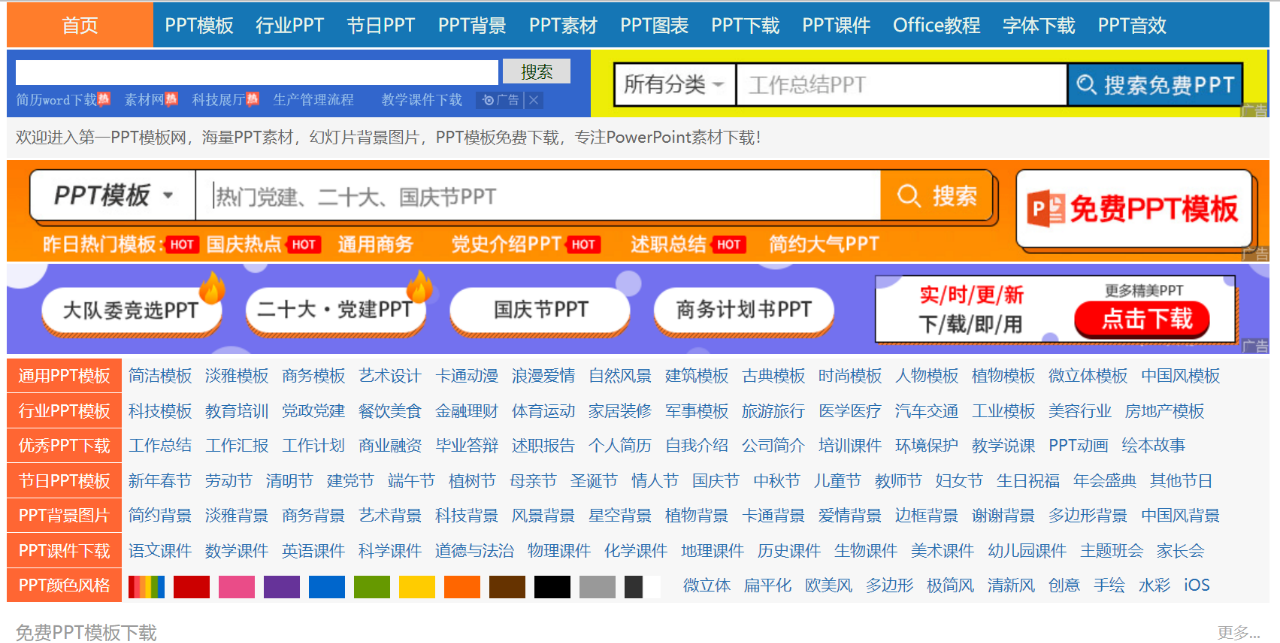
Task: Open the 科技模板 link
Action: pos(160,411)
